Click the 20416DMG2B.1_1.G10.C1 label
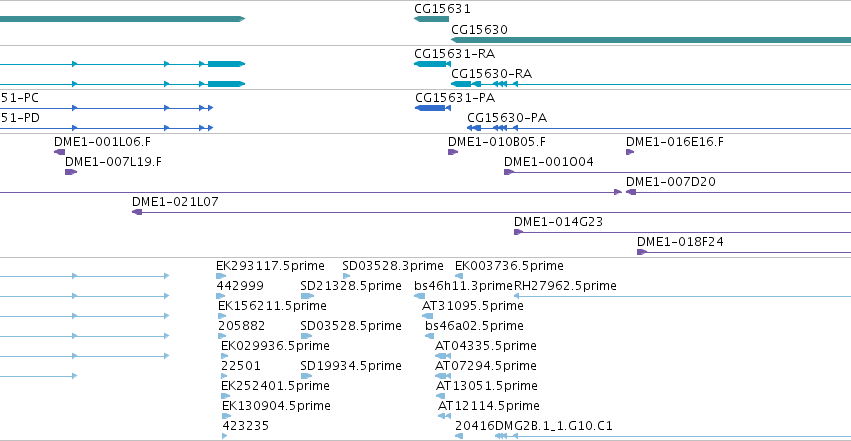The height and width of the screenshot is (441, 851). tap(534, 426)
